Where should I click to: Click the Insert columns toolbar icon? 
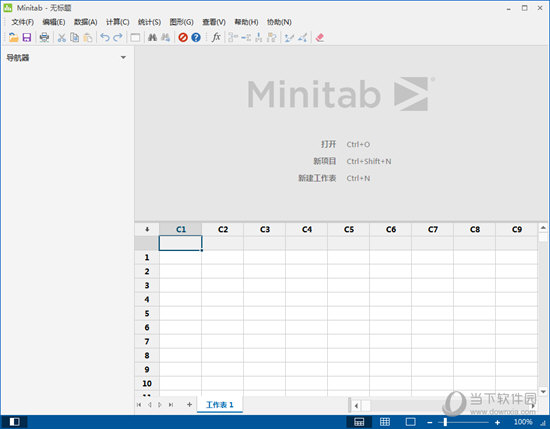coord(259,37)
